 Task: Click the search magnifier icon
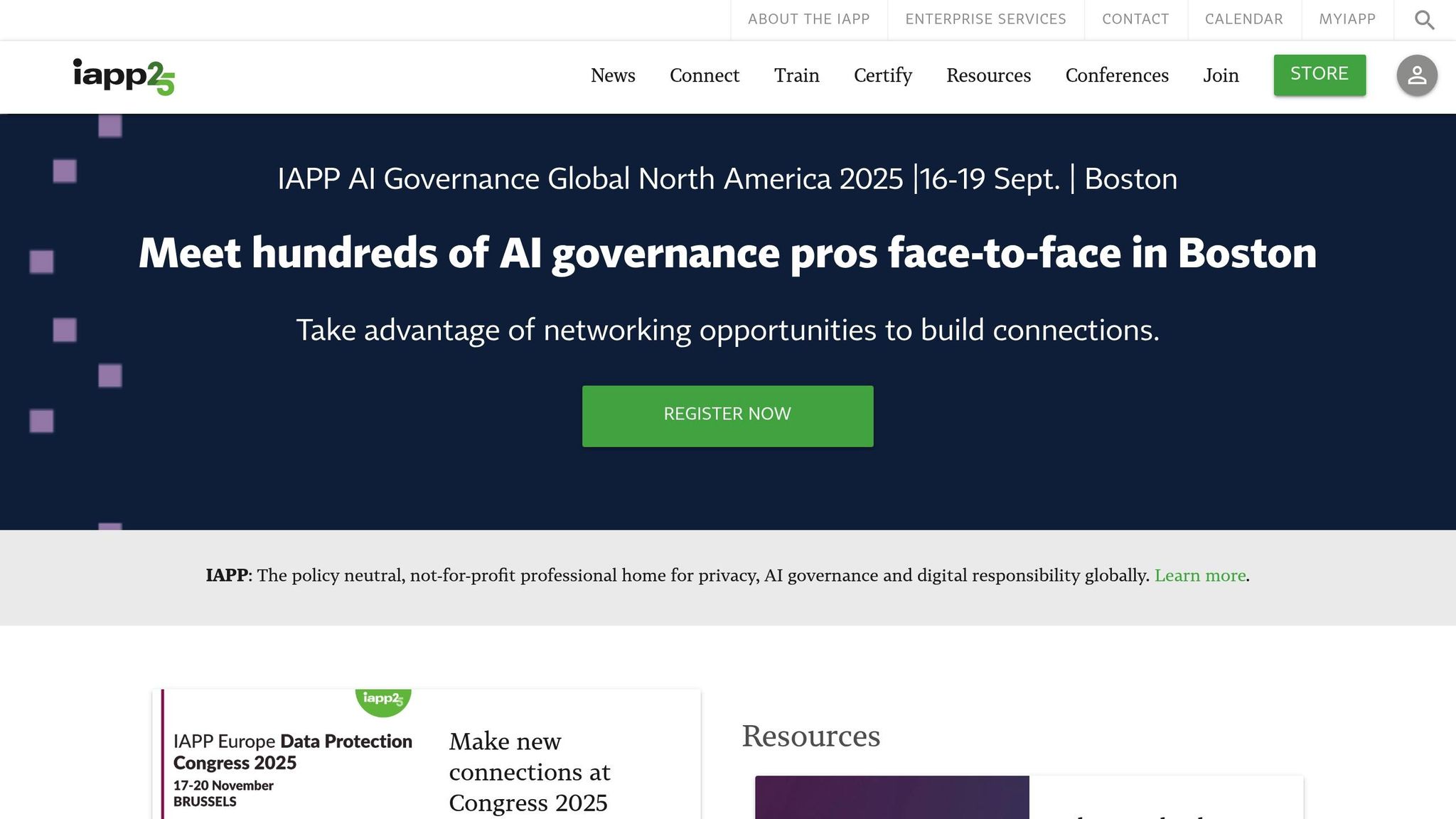[1424, 20]
